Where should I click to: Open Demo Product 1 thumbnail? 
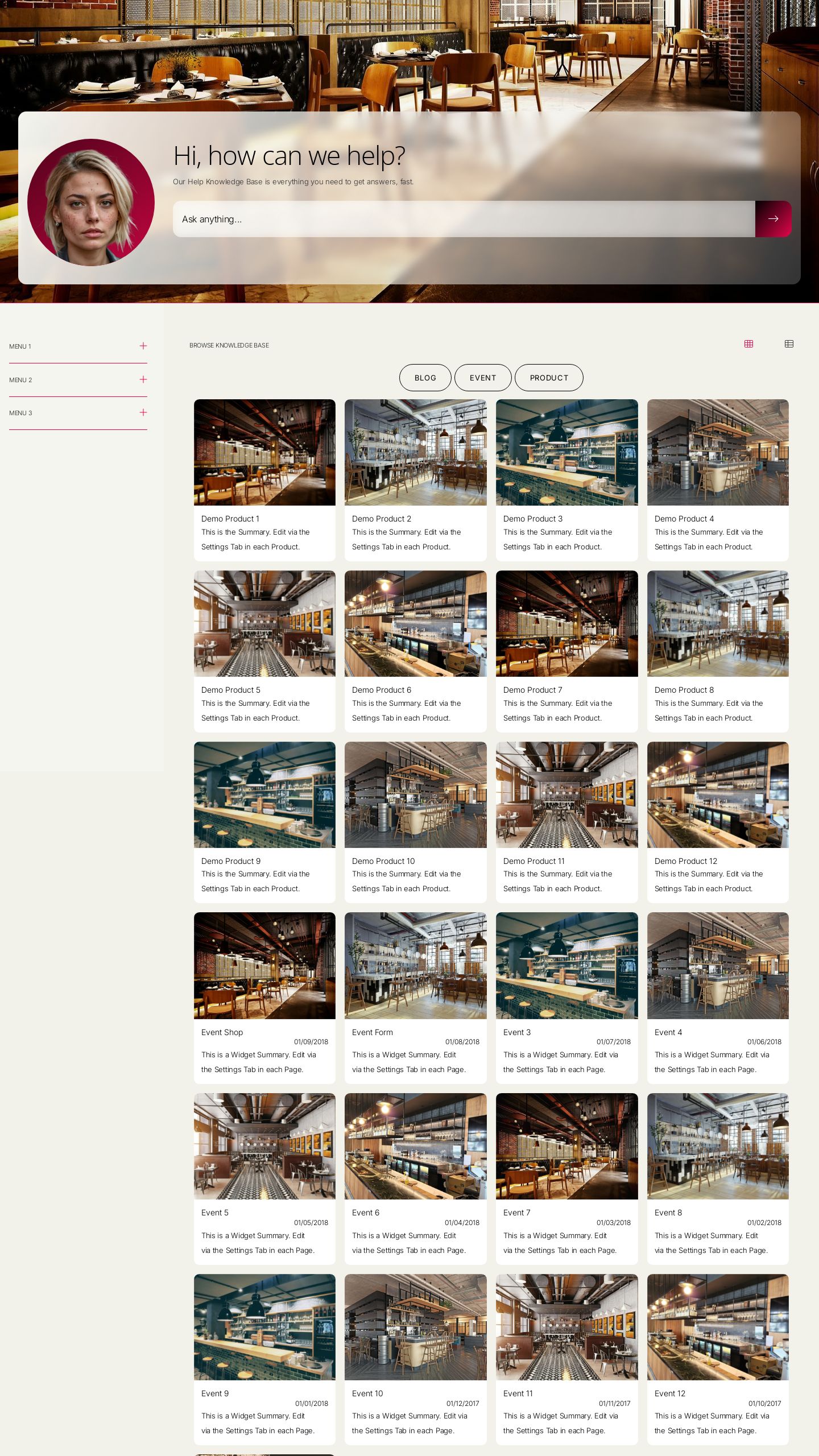click(x=264, y=452)
